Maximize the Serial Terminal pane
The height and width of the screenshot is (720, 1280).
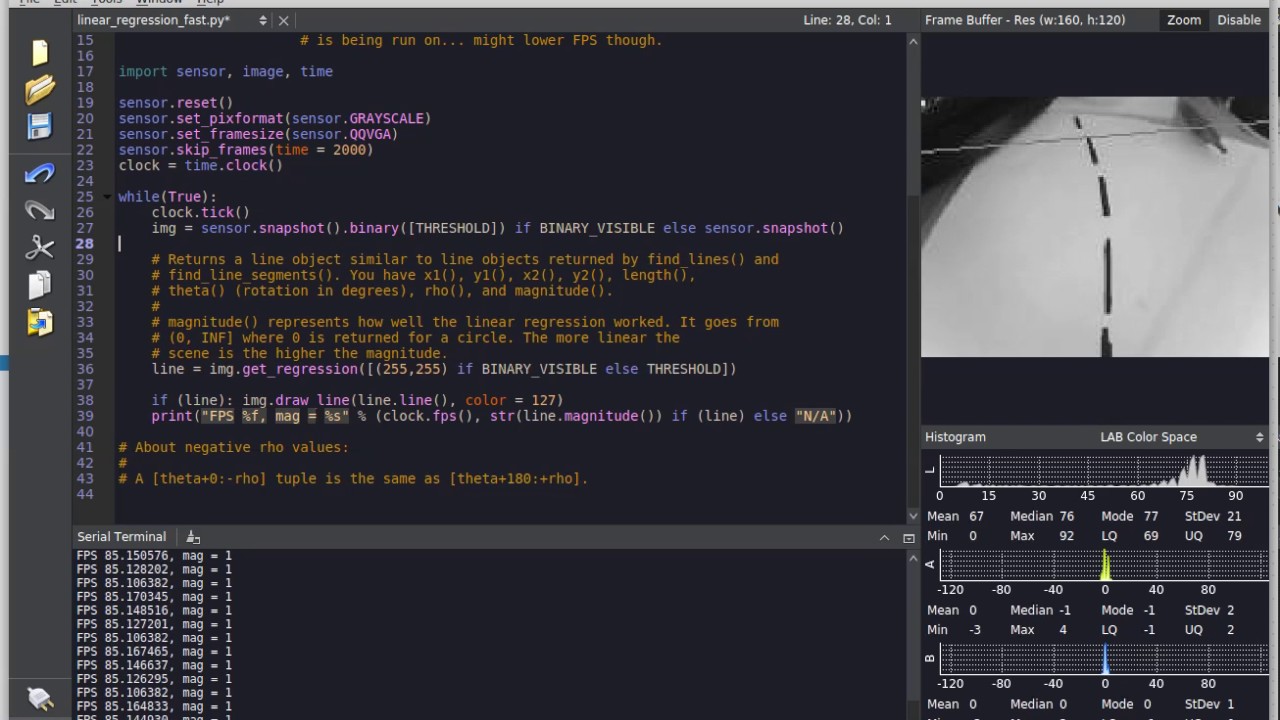908,538
